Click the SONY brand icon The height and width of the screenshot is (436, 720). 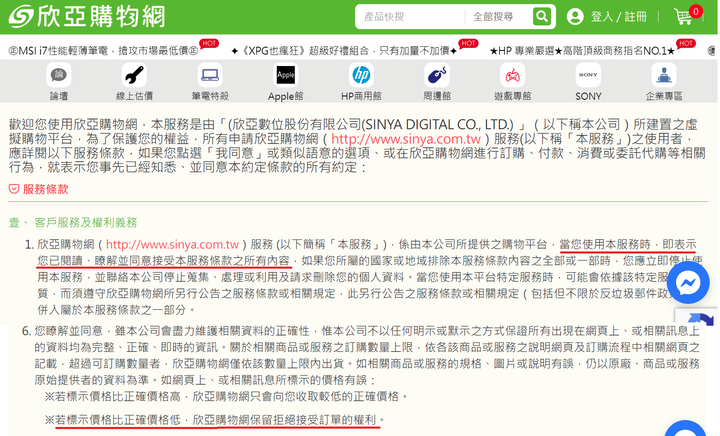(x=588, y=75)
